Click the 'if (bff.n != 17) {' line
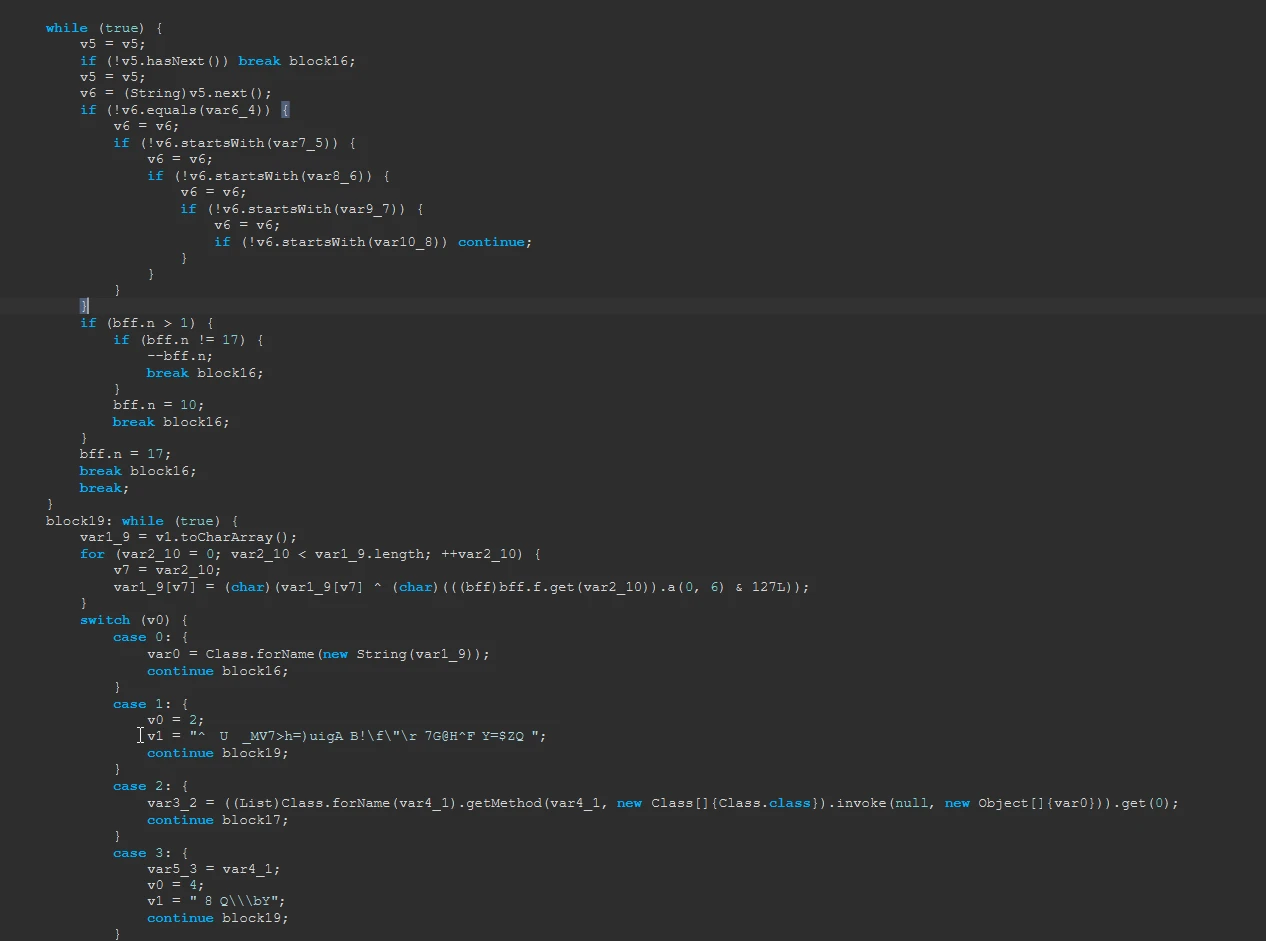The image size is (1266, 941). point(188,340)
